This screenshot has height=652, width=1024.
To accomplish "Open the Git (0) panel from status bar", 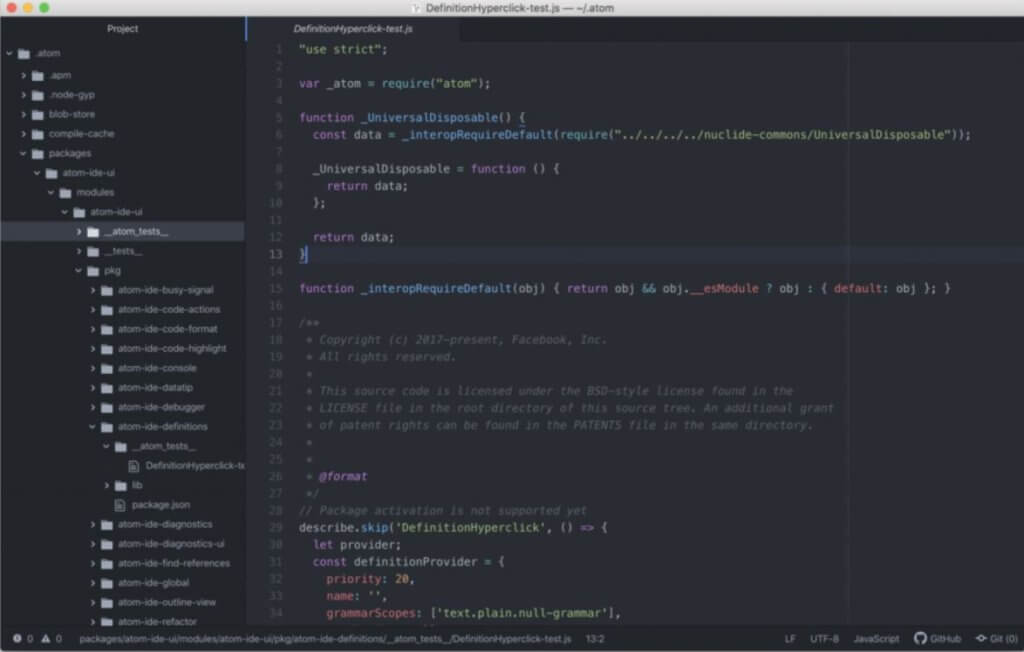I will point(997,638).
